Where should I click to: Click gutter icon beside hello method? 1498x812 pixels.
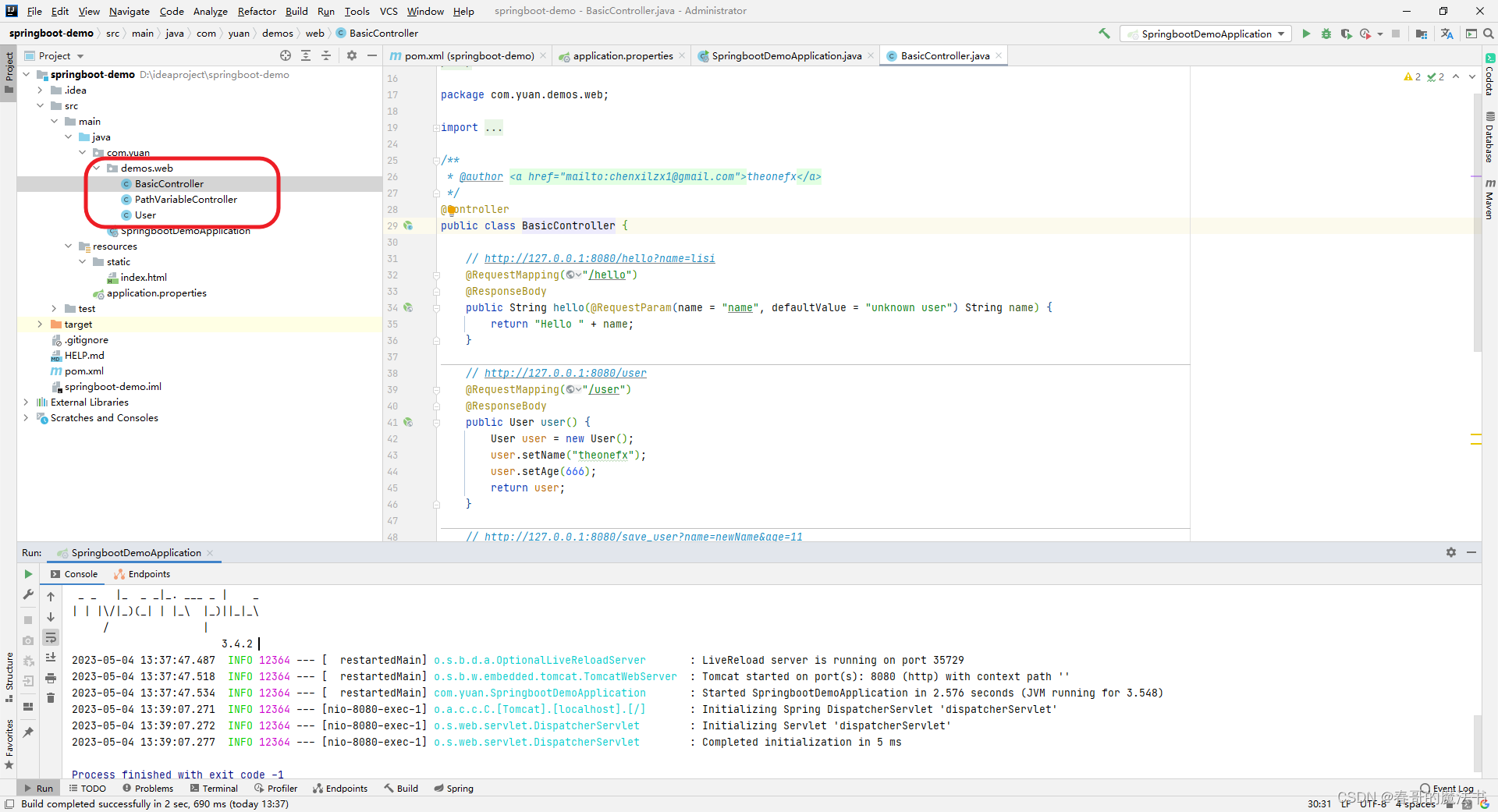408,307
